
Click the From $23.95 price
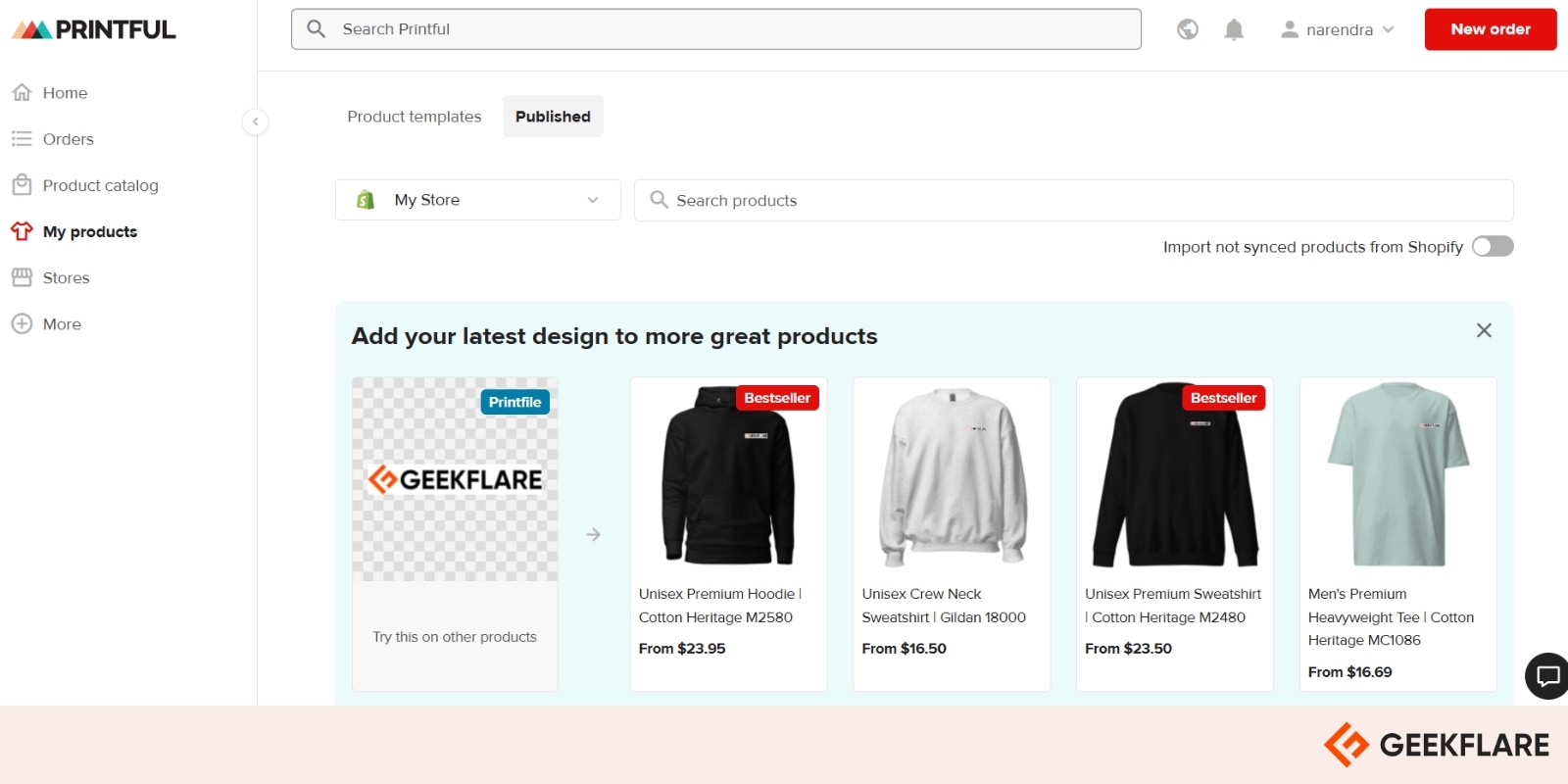tap(682, 649)
